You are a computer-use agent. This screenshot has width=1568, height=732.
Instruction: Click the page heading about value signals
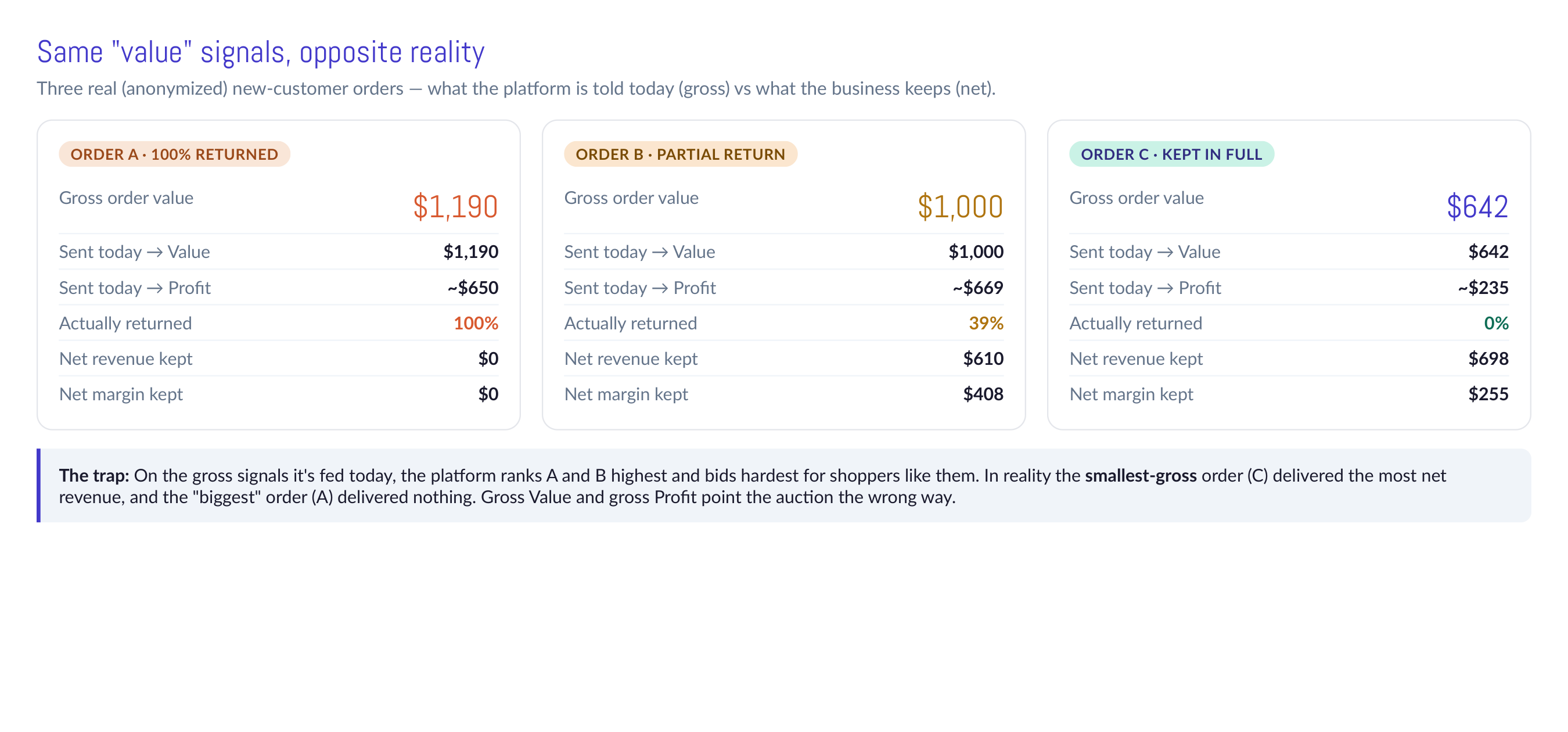(x=261, y=52)
